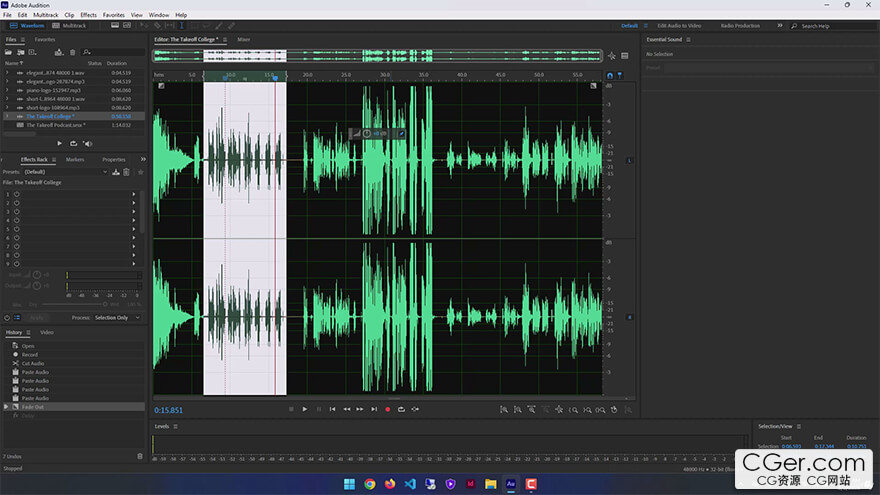
Task: Click the Fast Forward transport button
Action: click(360, 409)
